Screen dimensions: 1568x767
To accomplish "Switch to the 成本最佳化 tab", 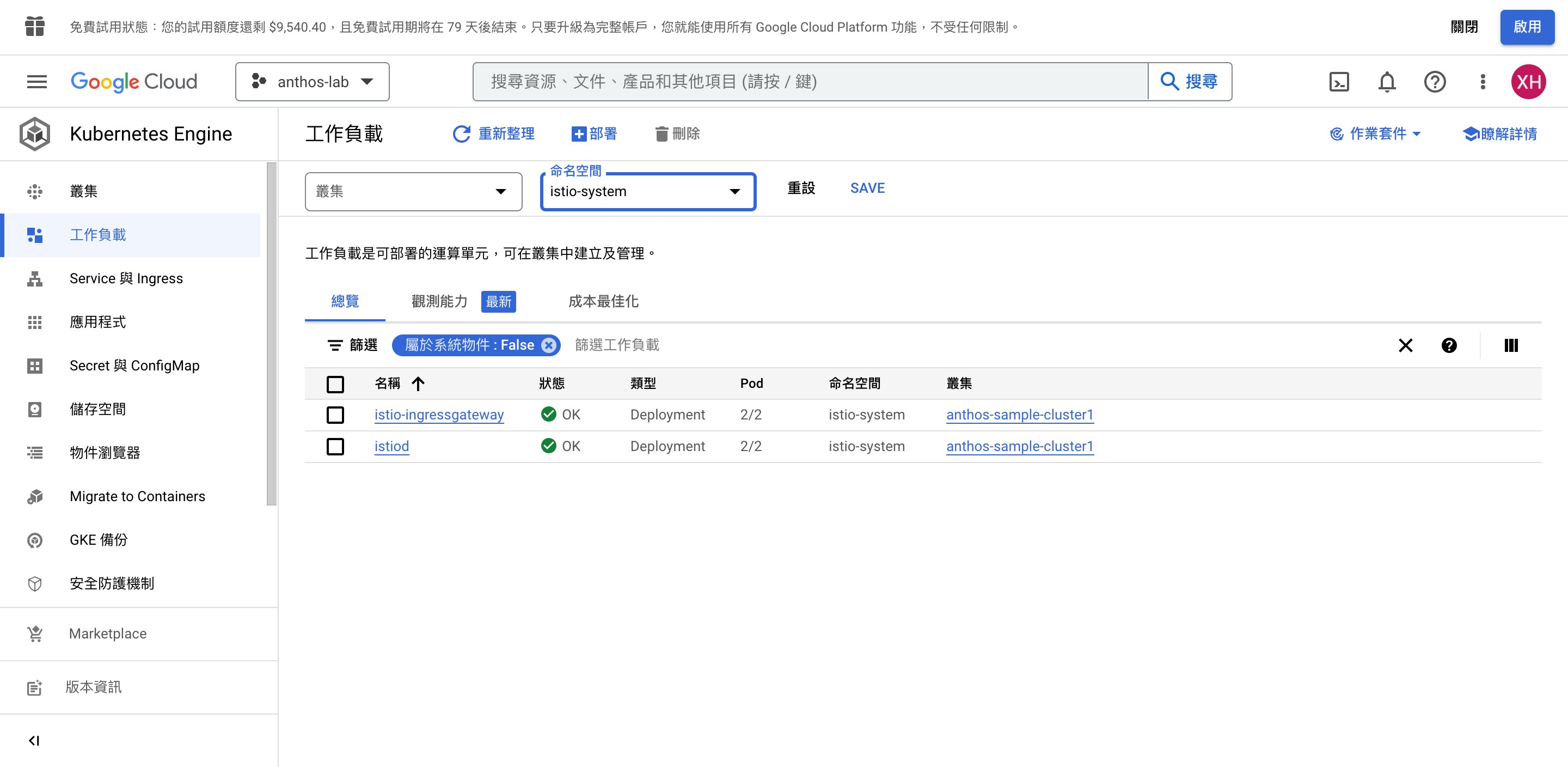I will tap(603, 301).
